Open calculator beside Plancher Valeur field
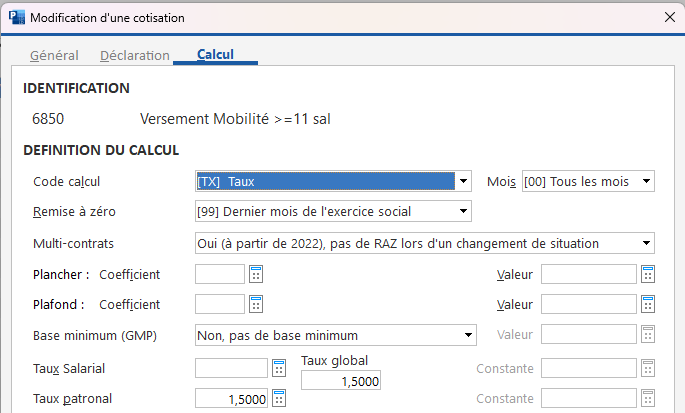 [648, 274]
